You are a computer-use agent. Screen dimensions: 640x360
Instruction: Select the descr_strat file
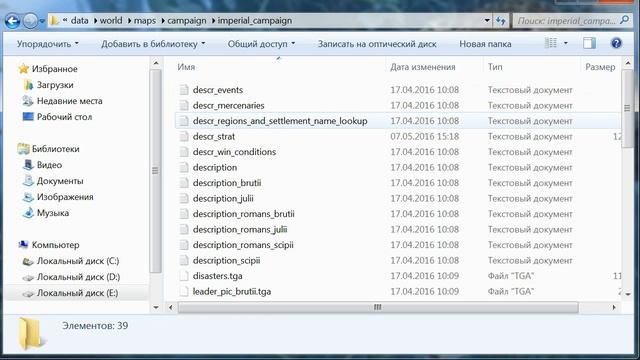(214, 136)
